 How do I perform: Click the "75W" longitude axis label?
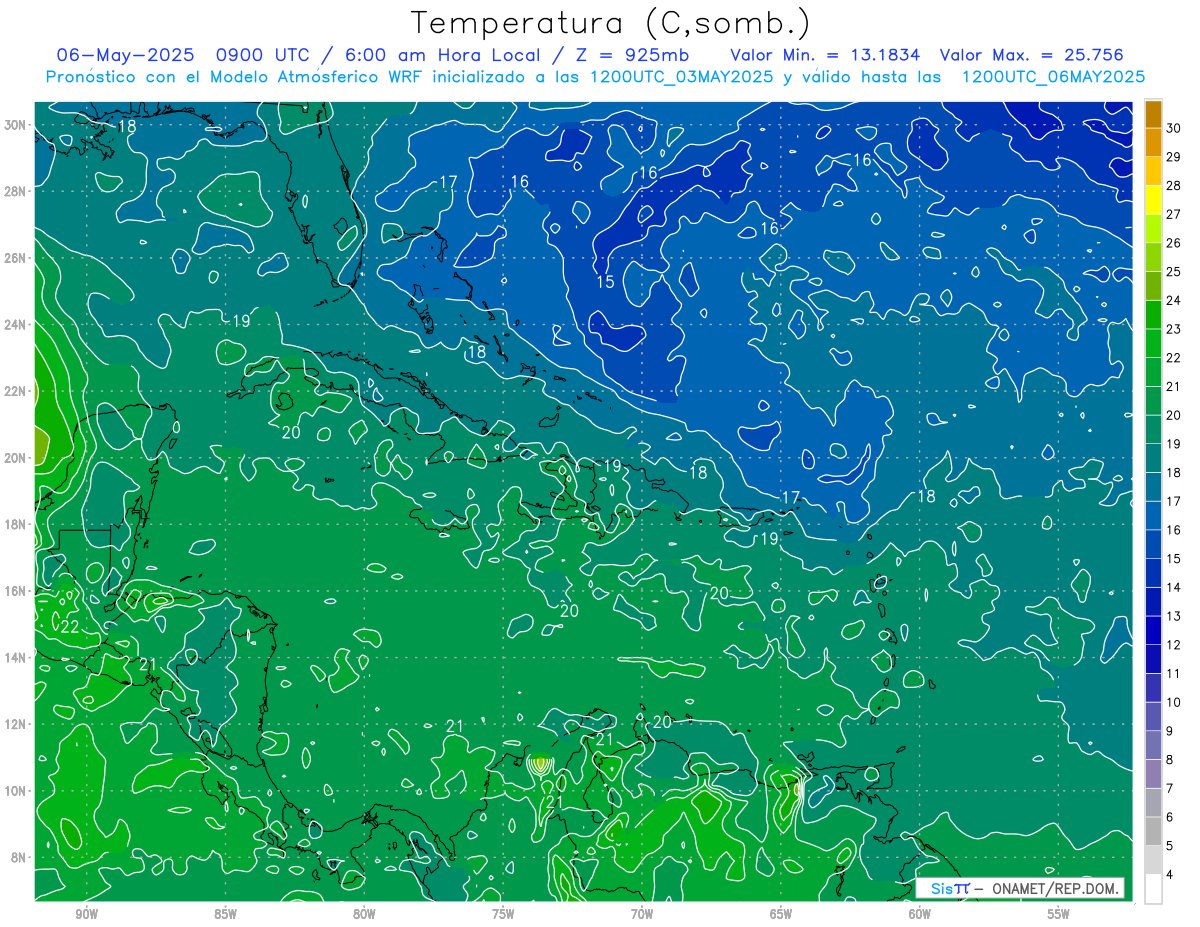pos(503,914)
